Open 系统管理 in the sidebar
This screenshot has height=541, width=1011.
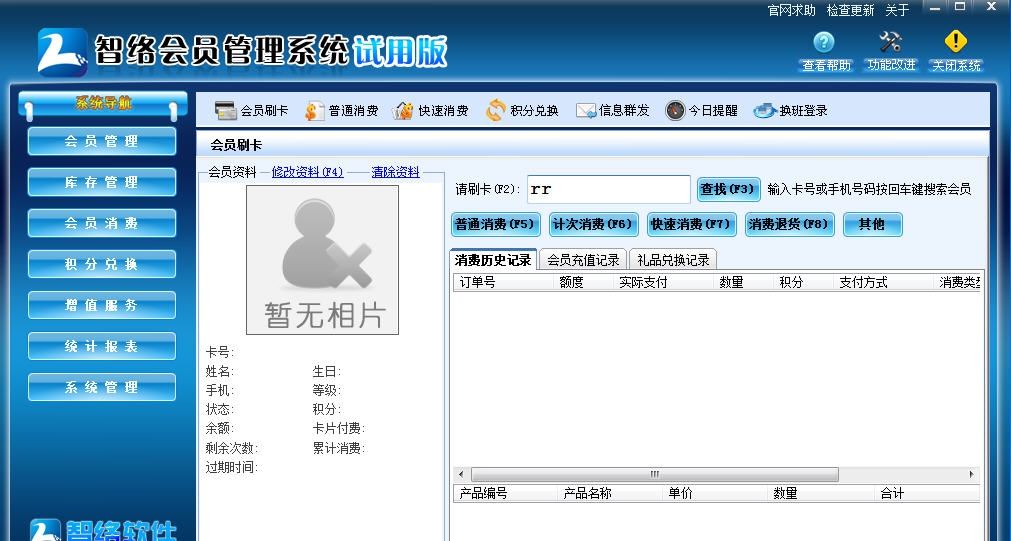pyautogui.click(x=102, y=387)
